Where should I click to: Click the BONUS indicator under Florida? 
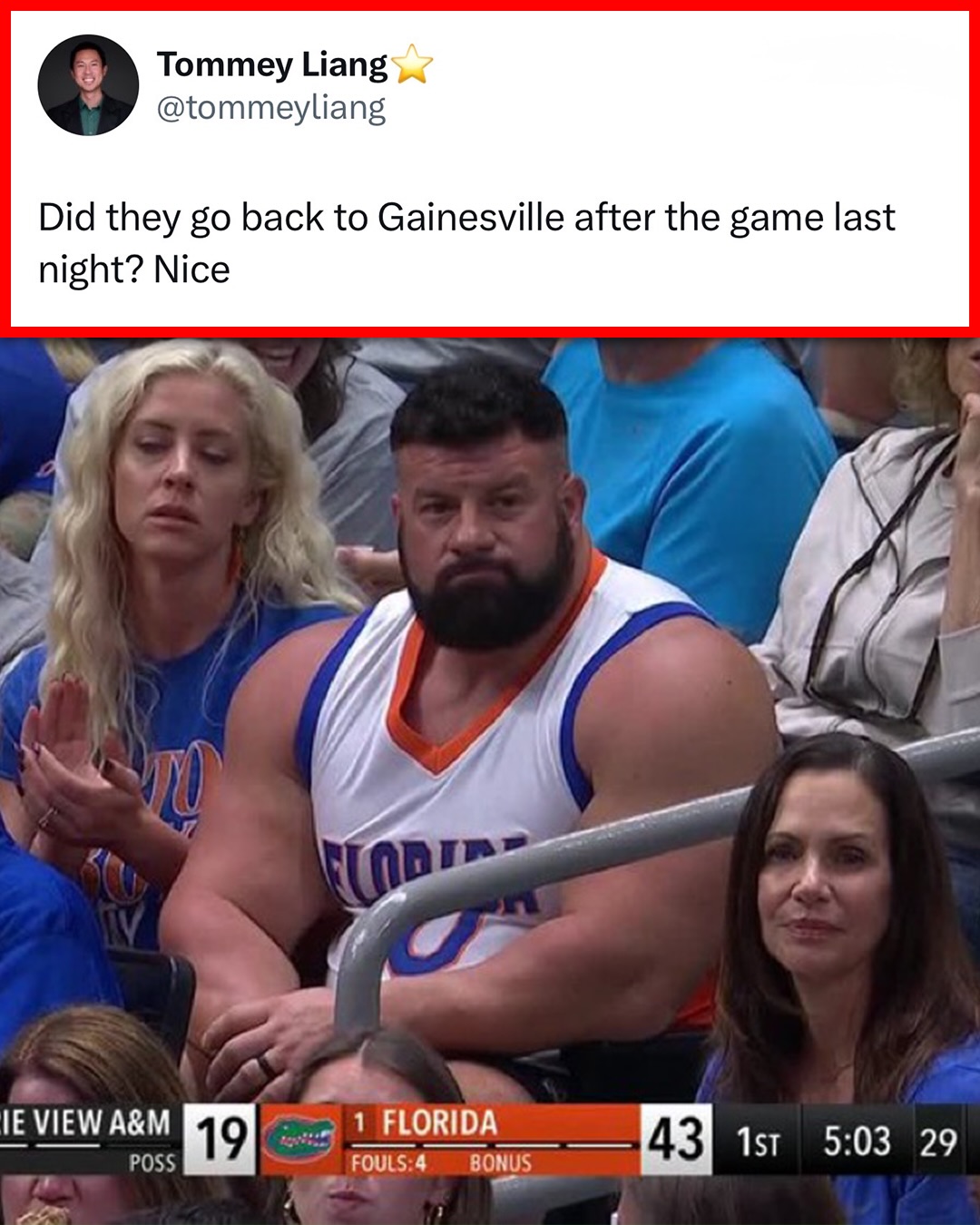[x=500, y=1162]
